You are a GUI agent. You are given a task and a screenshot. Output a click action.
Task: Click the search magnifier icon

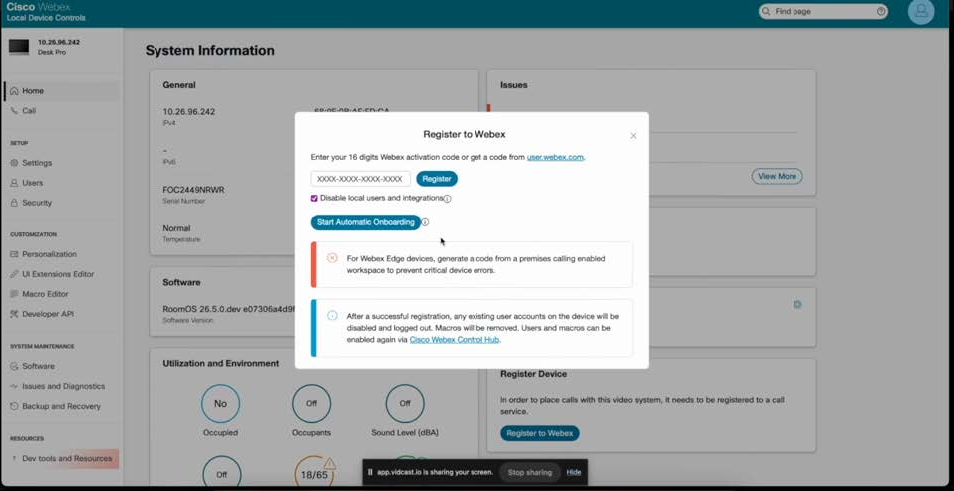click(x=767, y=12)
